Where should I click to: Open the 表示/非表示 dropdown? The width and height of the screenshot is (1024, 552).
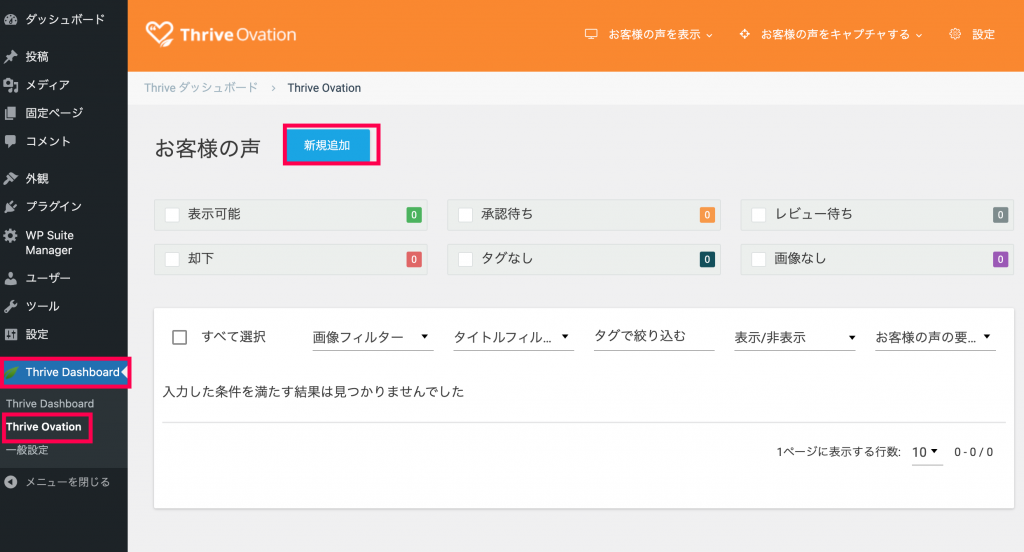[x=795, y=337]
